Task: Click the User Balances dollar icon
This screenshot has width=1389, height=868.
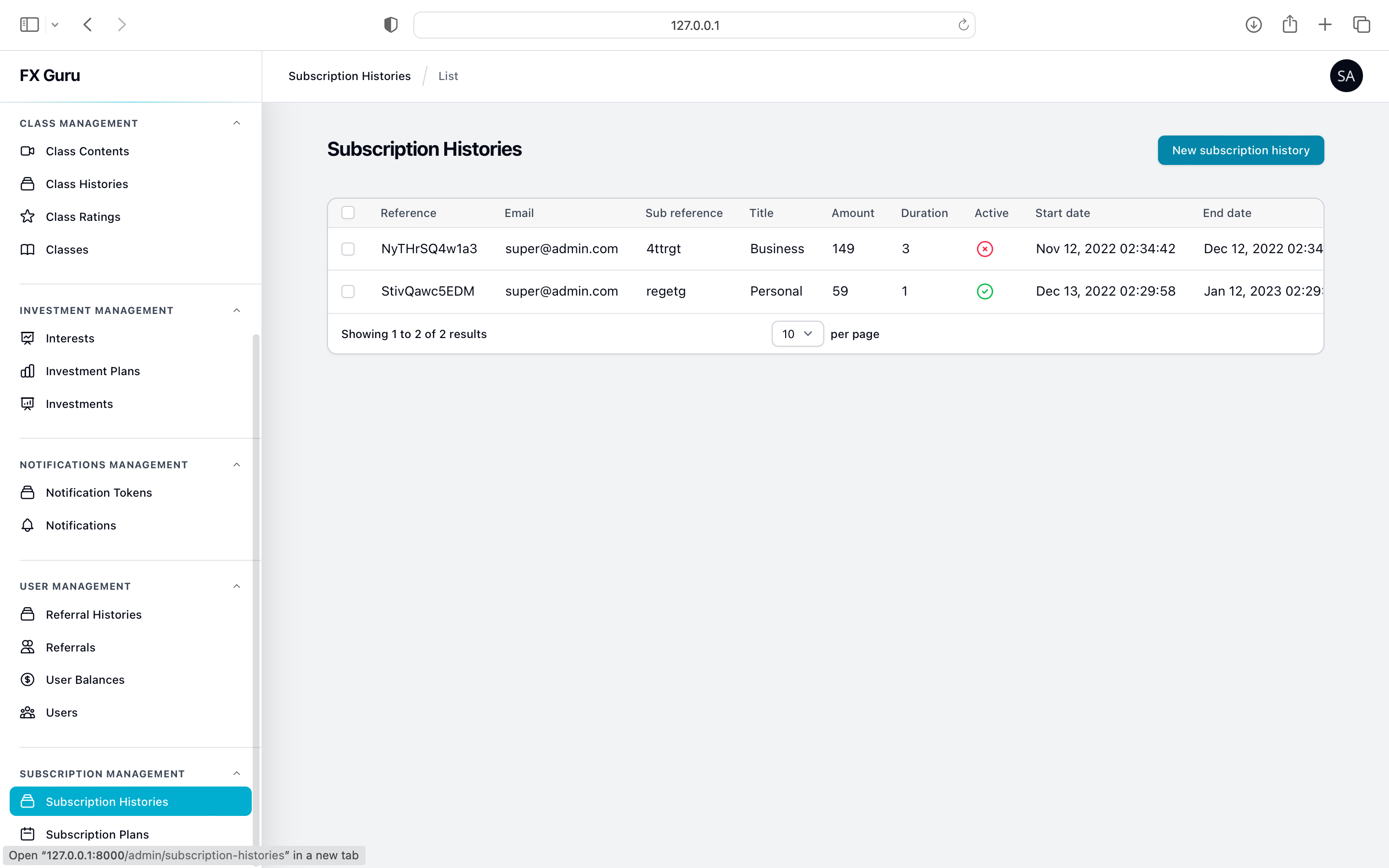Action: pos(27,680)
